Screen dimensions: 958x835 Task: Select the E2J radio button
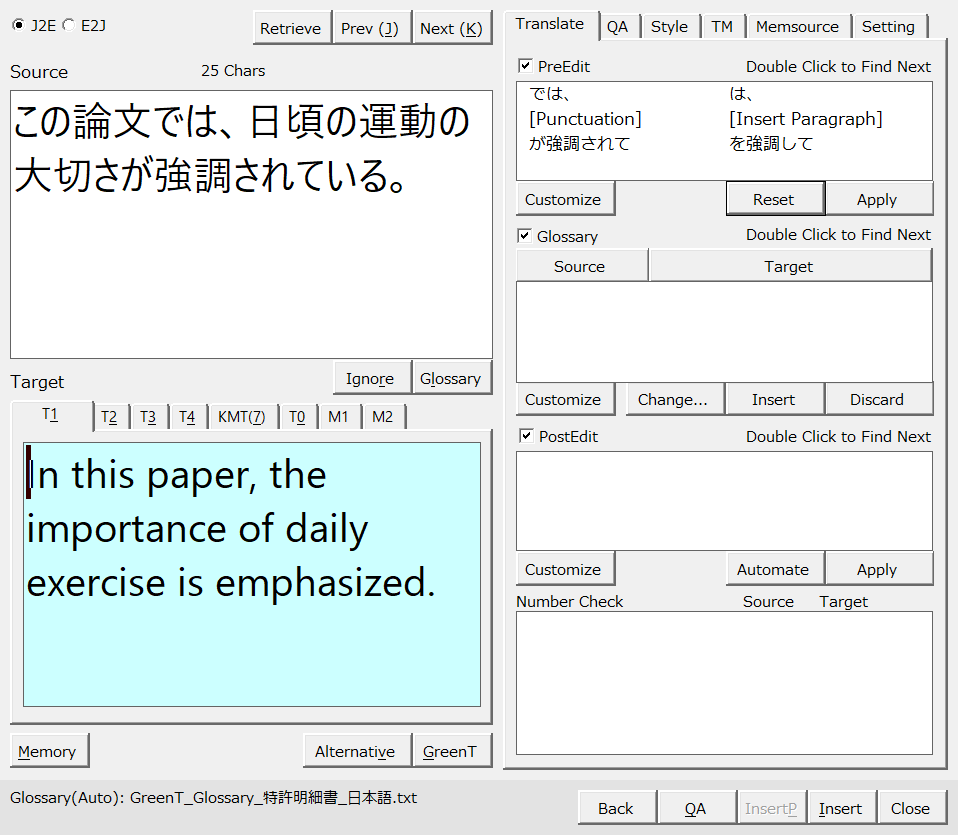click(x=68, y=25)
